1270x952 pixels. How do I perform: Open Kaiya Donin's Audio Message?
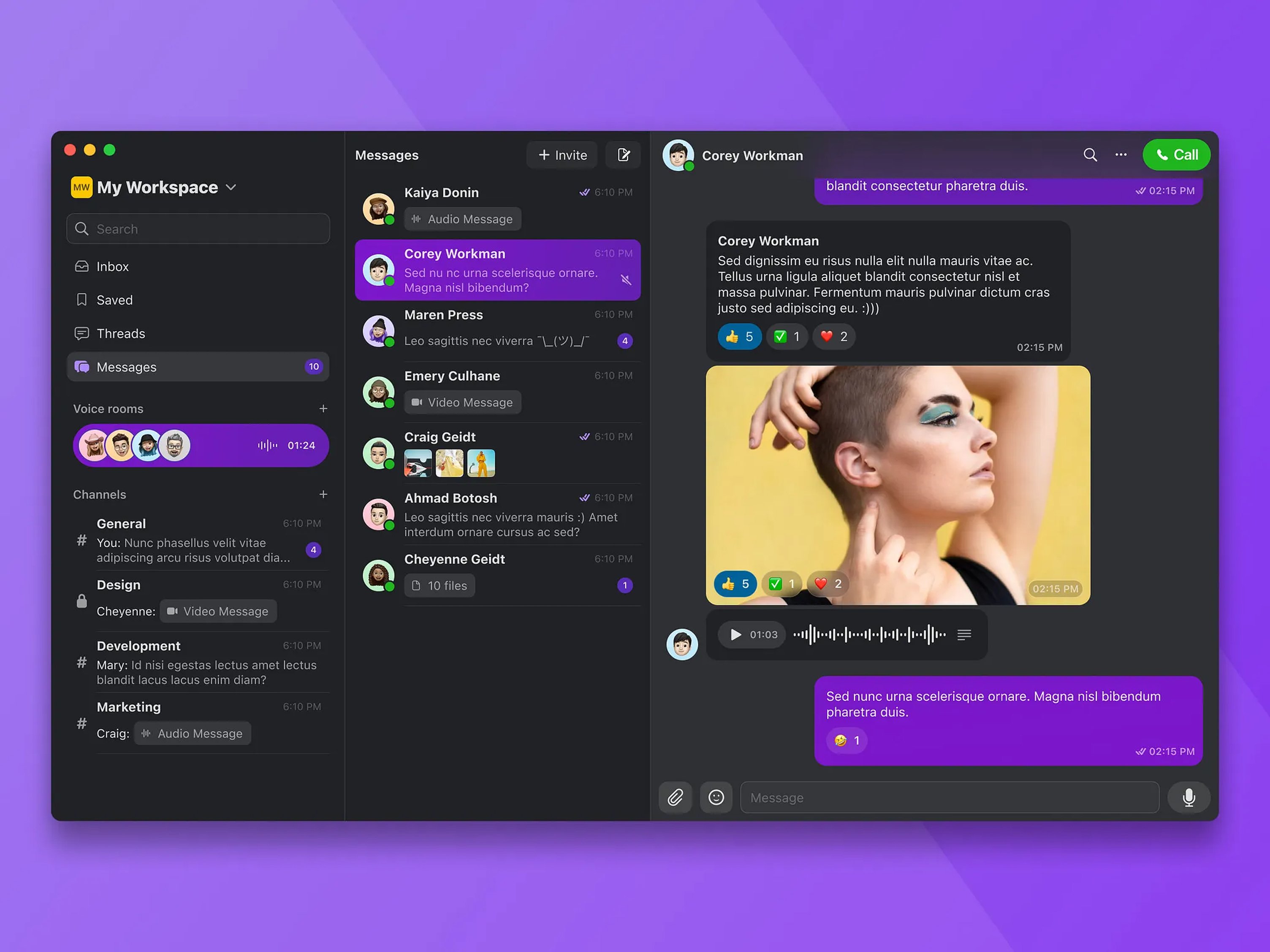pos(462,219)
